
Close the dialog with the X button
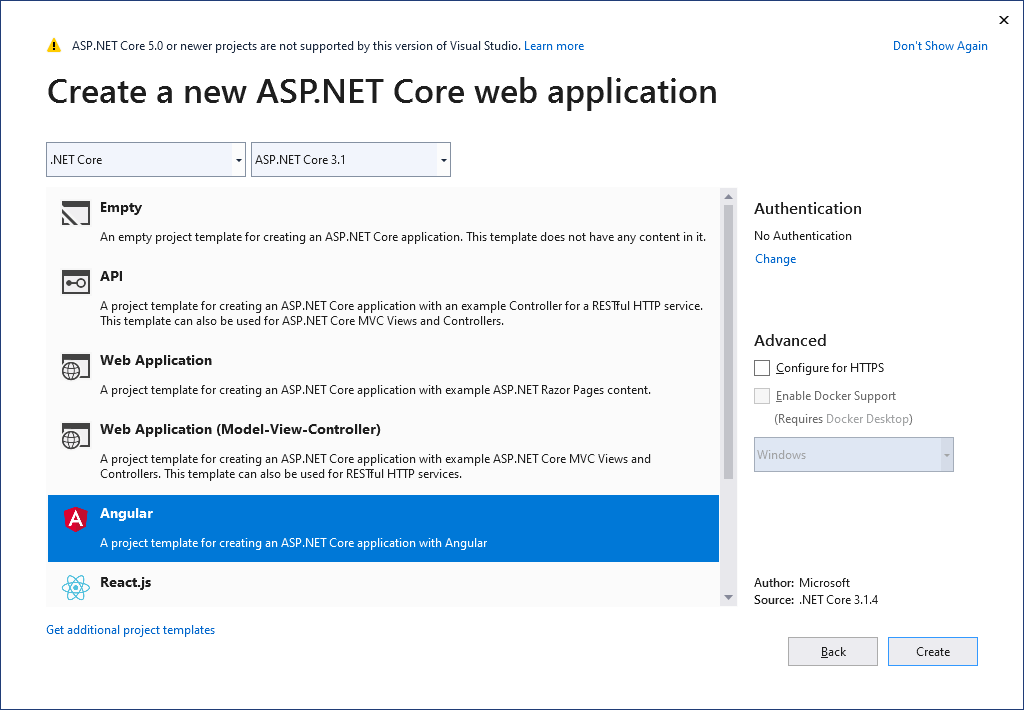1004,20
